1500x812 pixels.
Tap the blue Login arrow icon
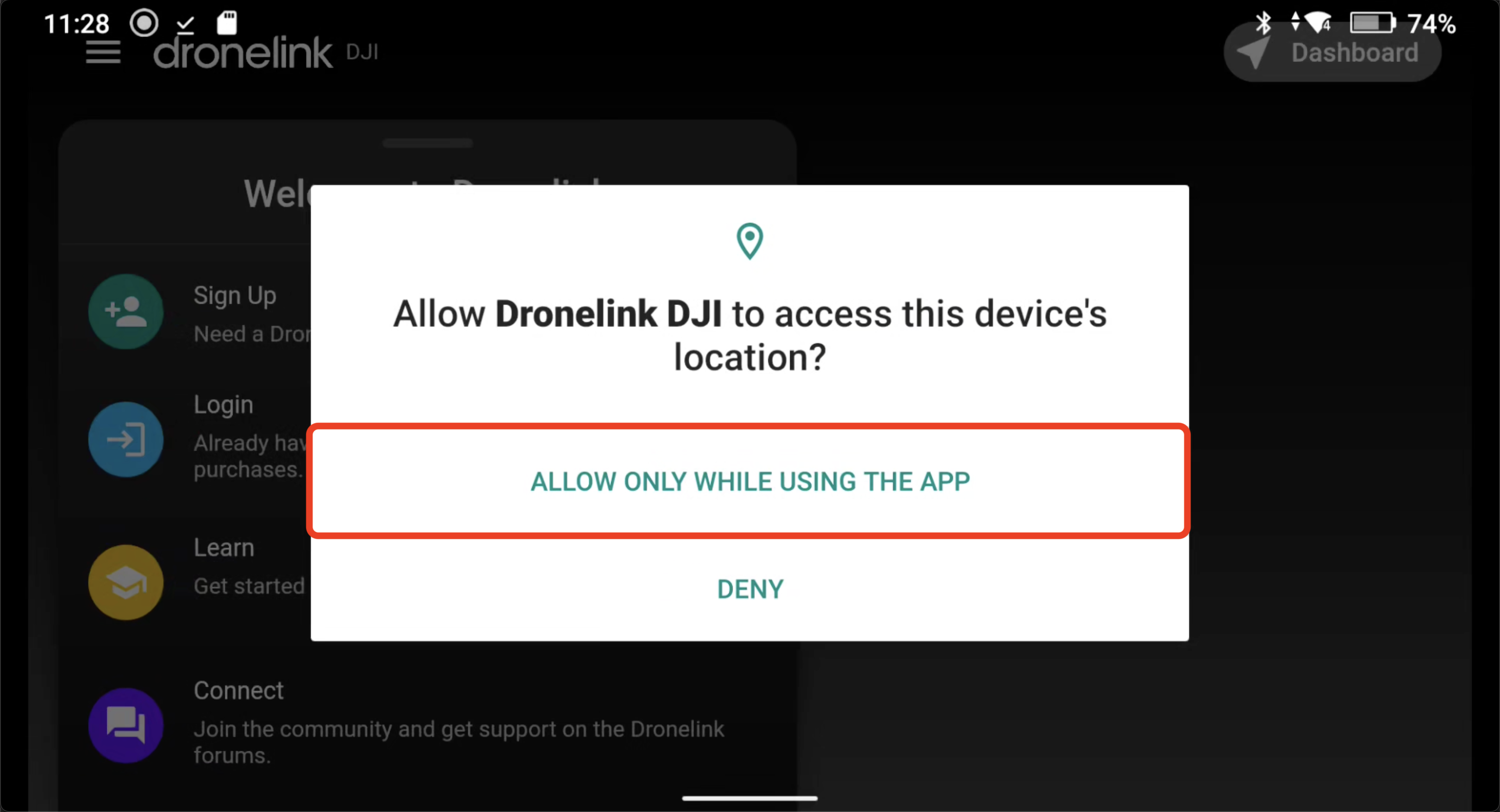tap(126, 439)
